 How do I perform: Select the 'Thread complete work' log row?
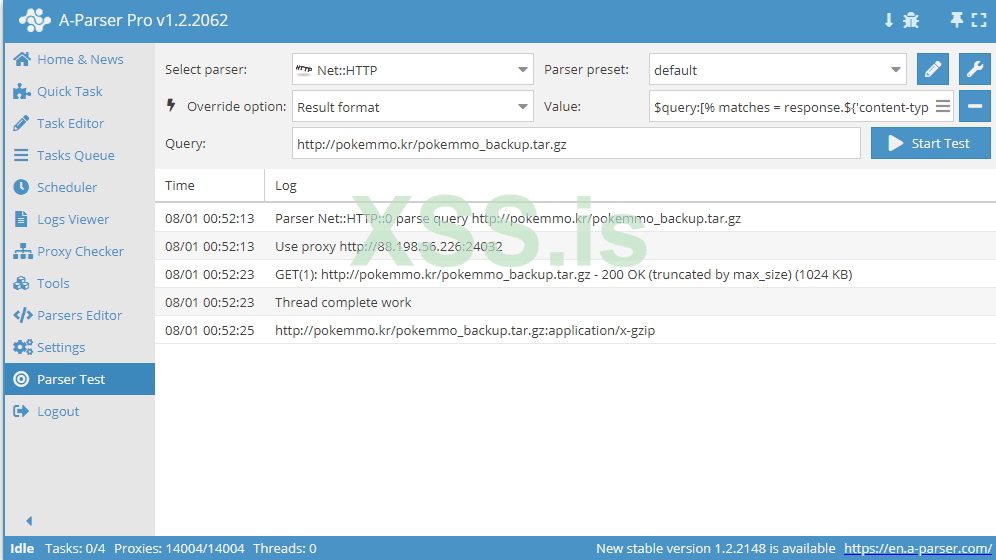pos(575,302)
